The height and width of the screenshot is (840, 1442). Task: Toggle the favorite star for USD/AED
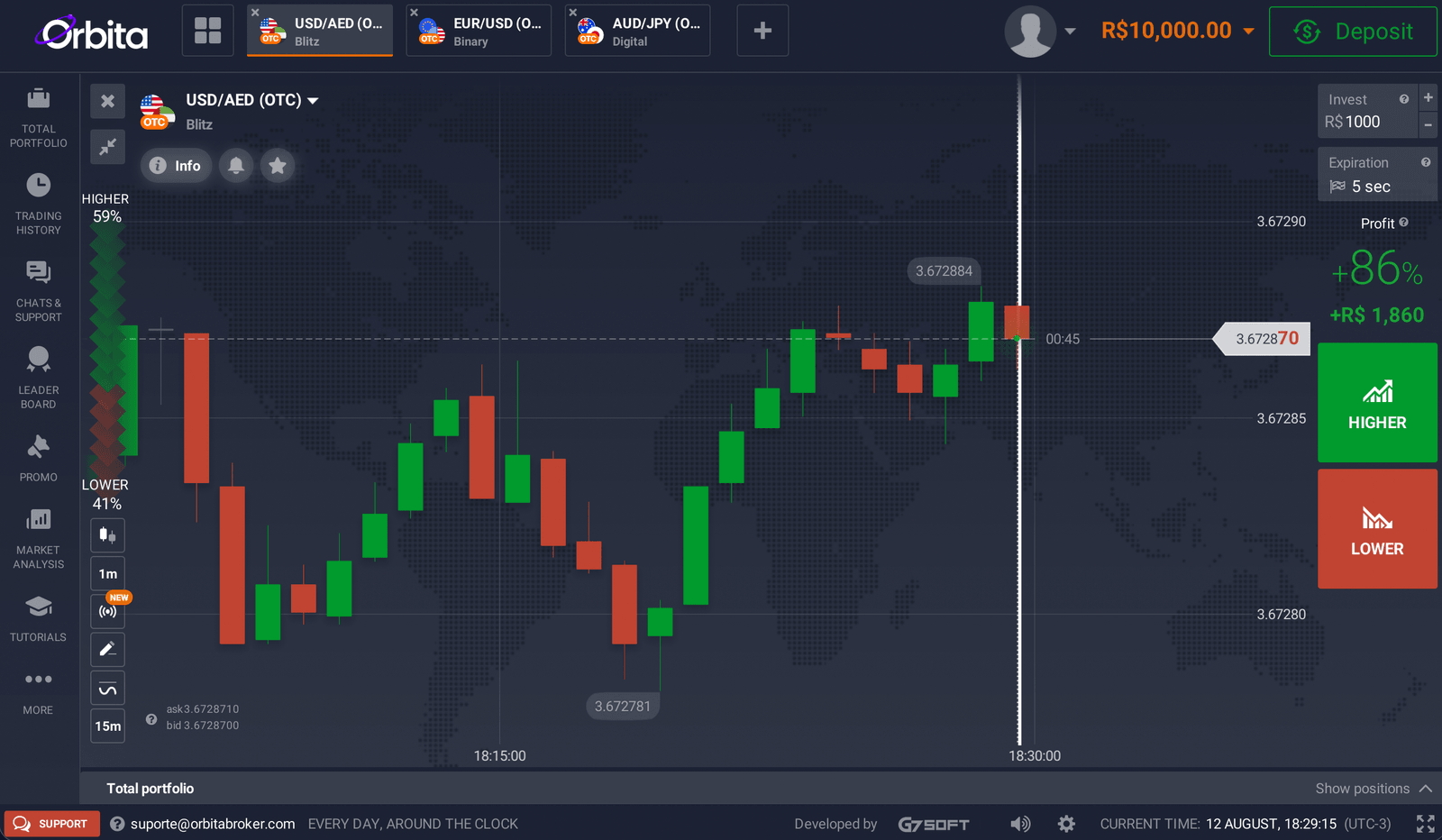(x=278, y=166)
